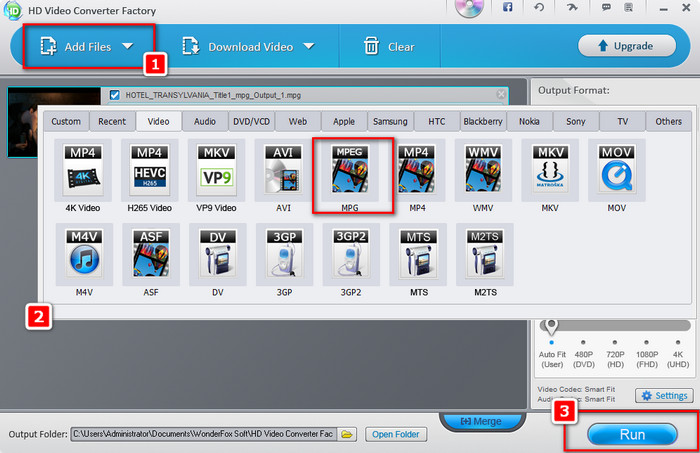The height and width of the screenshot is (453, 700).
Task: Click the Upgrade button
Action: coord(627,46)
